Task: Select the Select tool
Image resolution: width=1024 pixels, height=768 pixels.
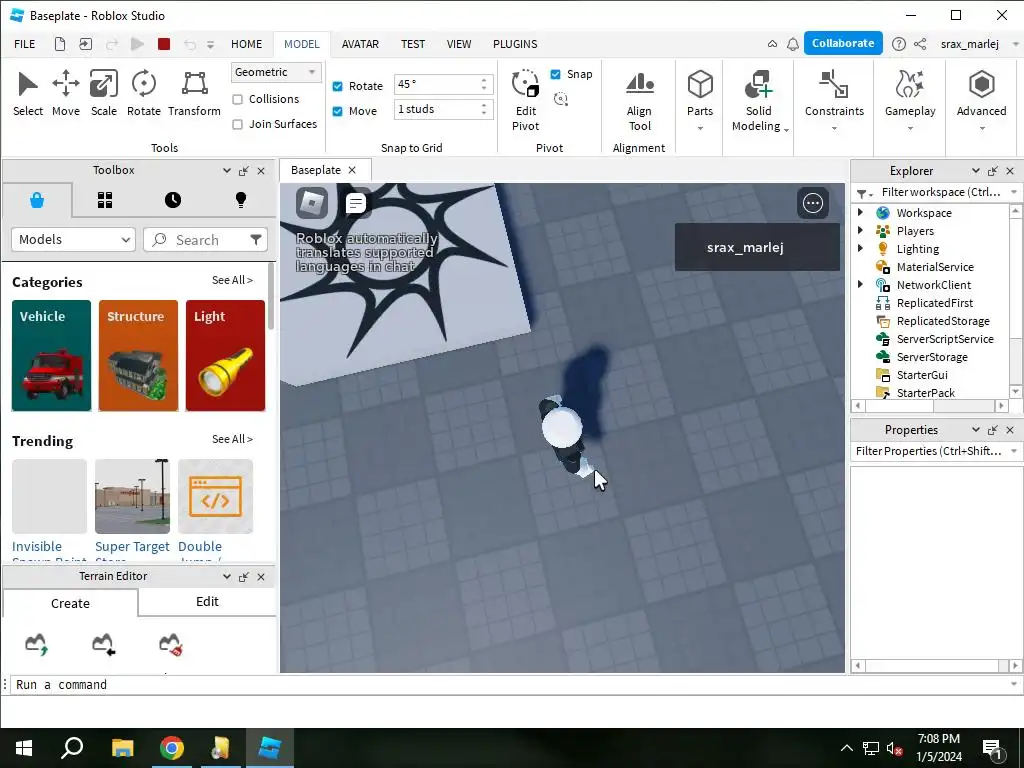Action: [x=27, y=94]
